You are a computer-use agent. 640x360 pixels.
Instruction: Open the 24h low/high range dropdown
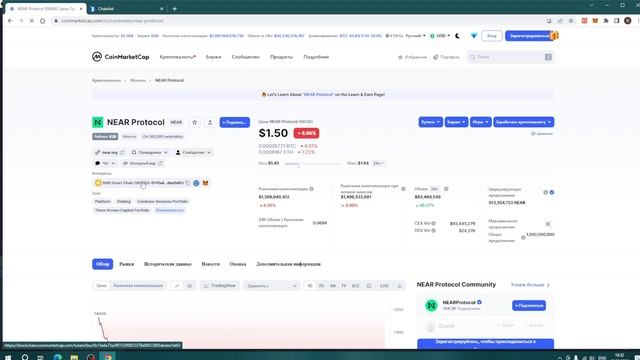tap(379, 163)
